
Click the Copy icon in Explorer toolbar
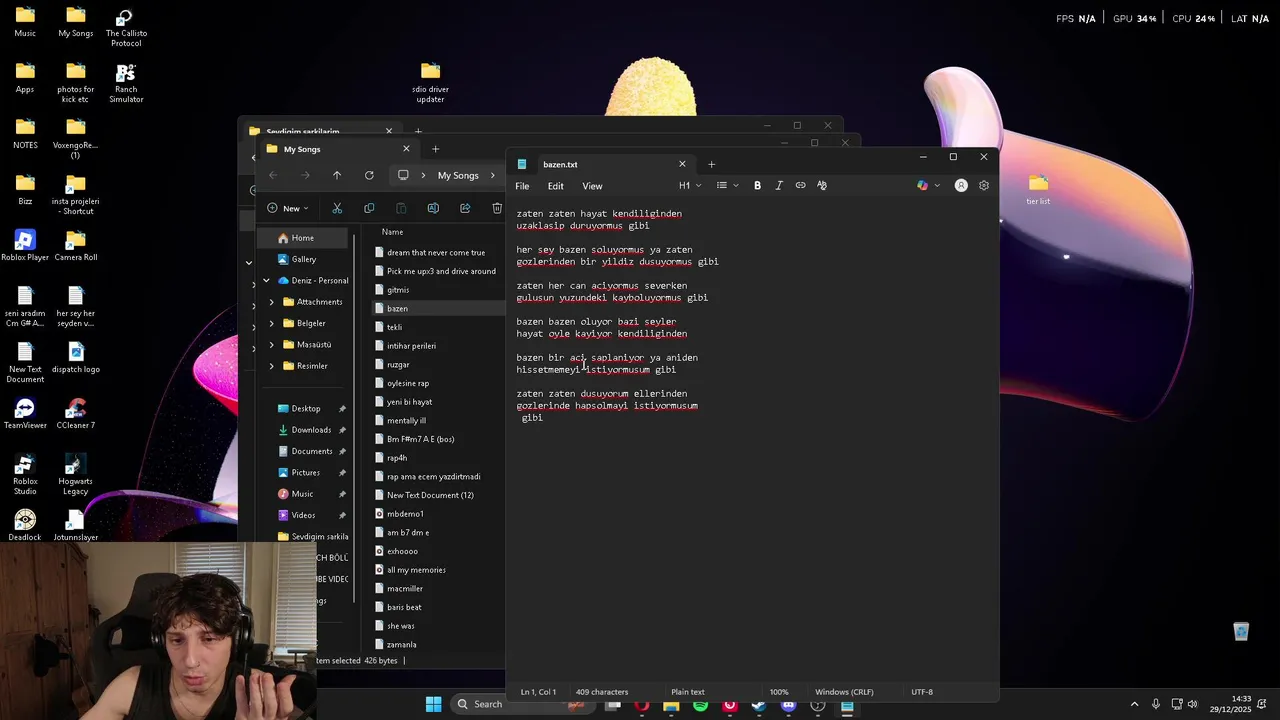pos(369,208)
